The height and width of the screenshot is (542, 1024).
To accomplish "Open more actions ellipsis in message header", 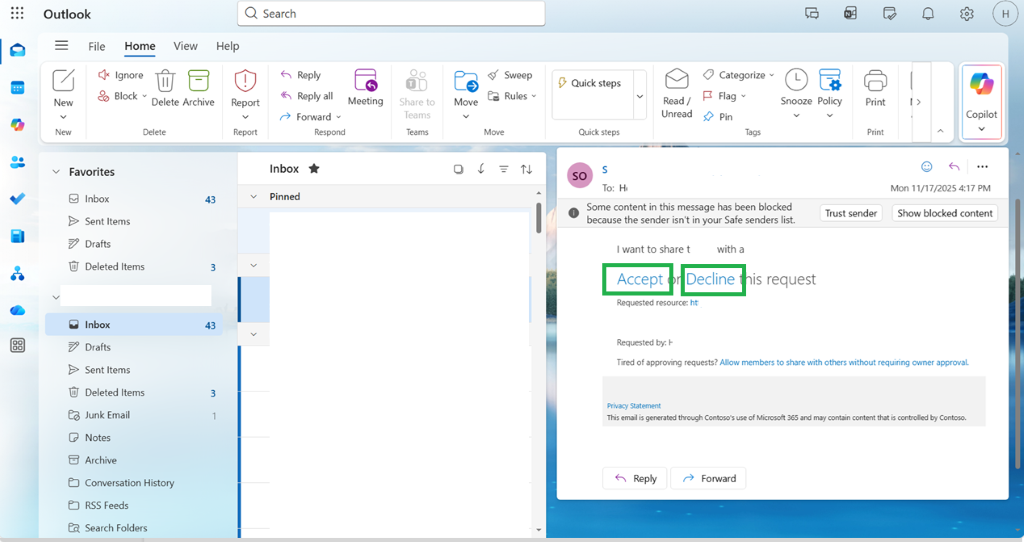I will [982, 167].
